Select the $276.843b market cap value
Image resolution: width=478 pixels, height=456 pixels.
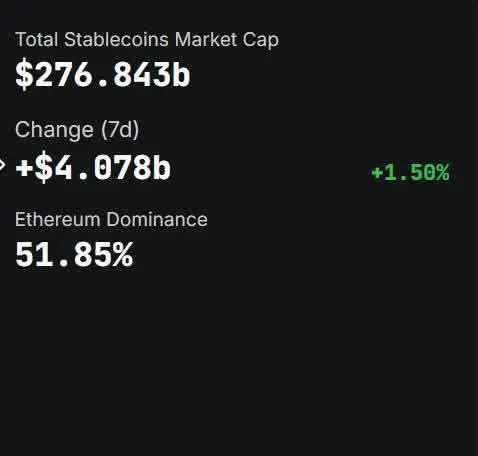(x=103, y=74)
